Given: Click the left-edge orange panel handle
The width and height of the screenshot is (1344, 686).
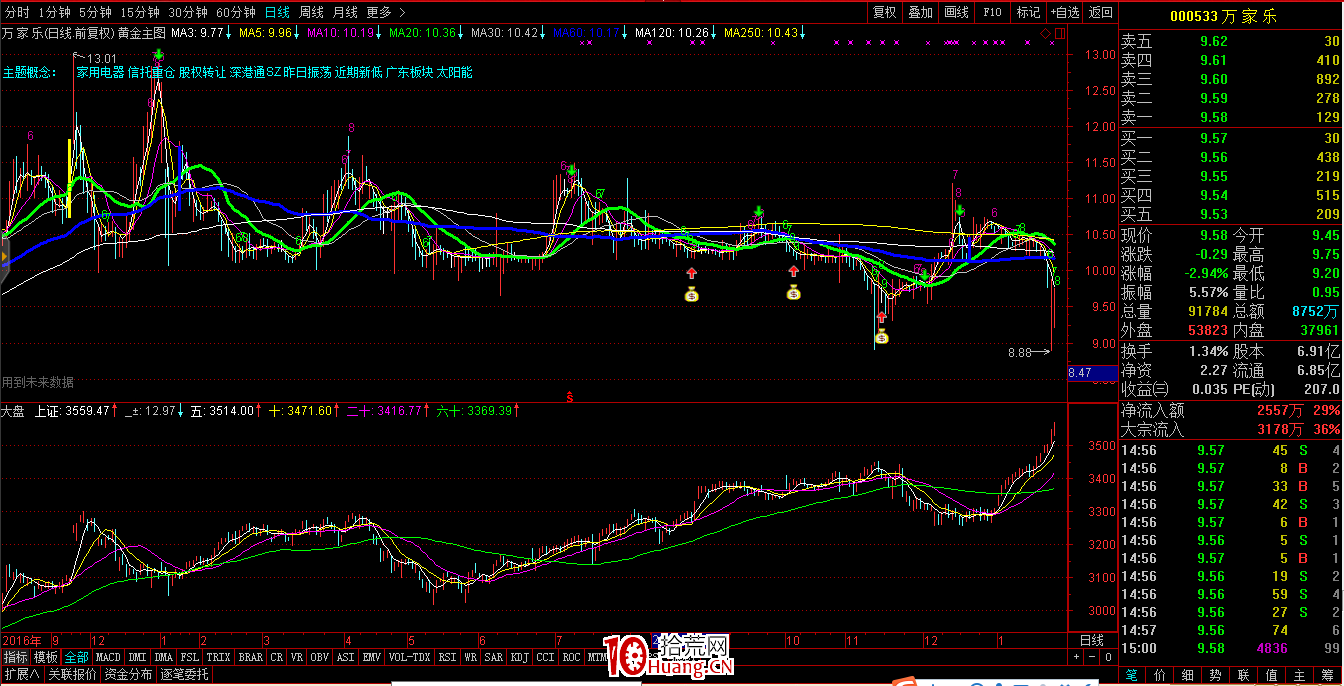Looking at the screenshot, I should pos(3,257).
